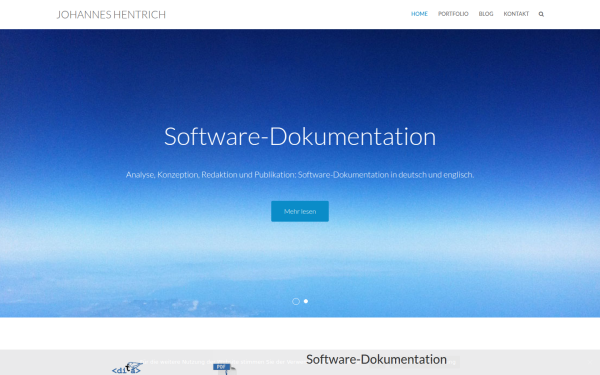Image resolution: width=600 pixels, height=375 pixels.
Task: Click the PDF icon image
Action: click(225, 369)
